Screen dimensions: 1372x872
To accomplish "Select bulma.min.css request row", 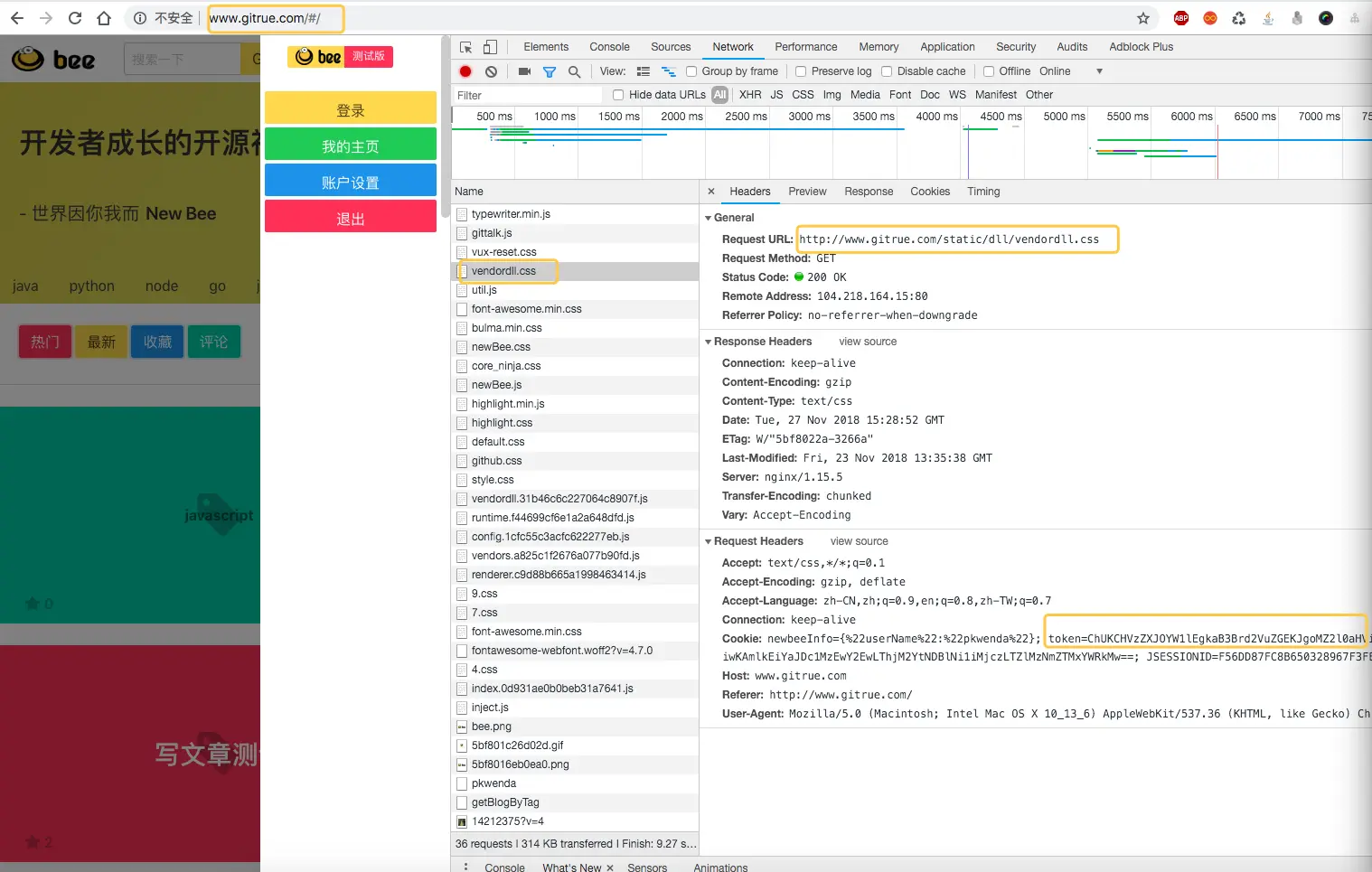I will click(x=575, y=328).
